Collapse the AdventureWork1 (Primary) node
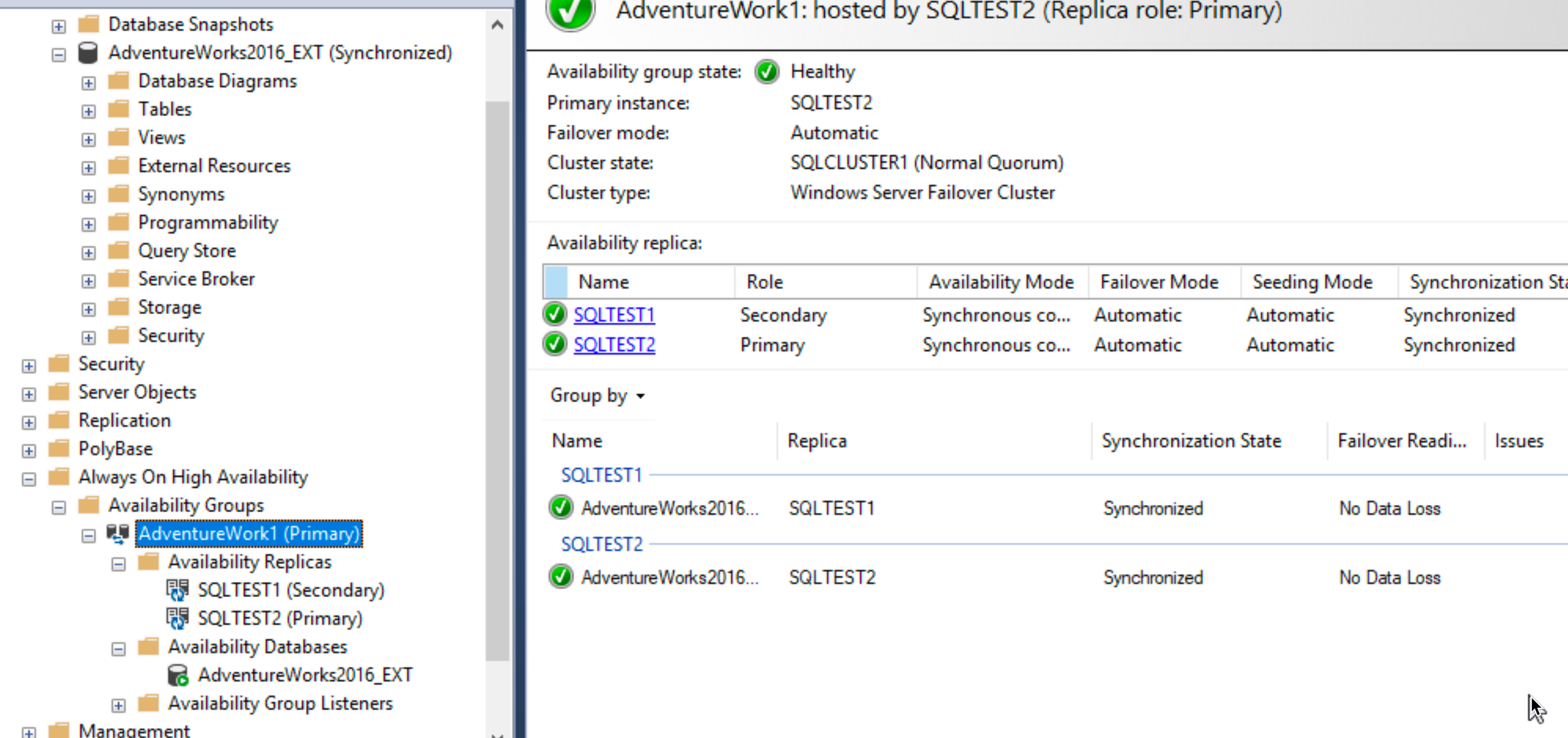This screenshot has height=738, width=1568. click(x=89, y=536)
